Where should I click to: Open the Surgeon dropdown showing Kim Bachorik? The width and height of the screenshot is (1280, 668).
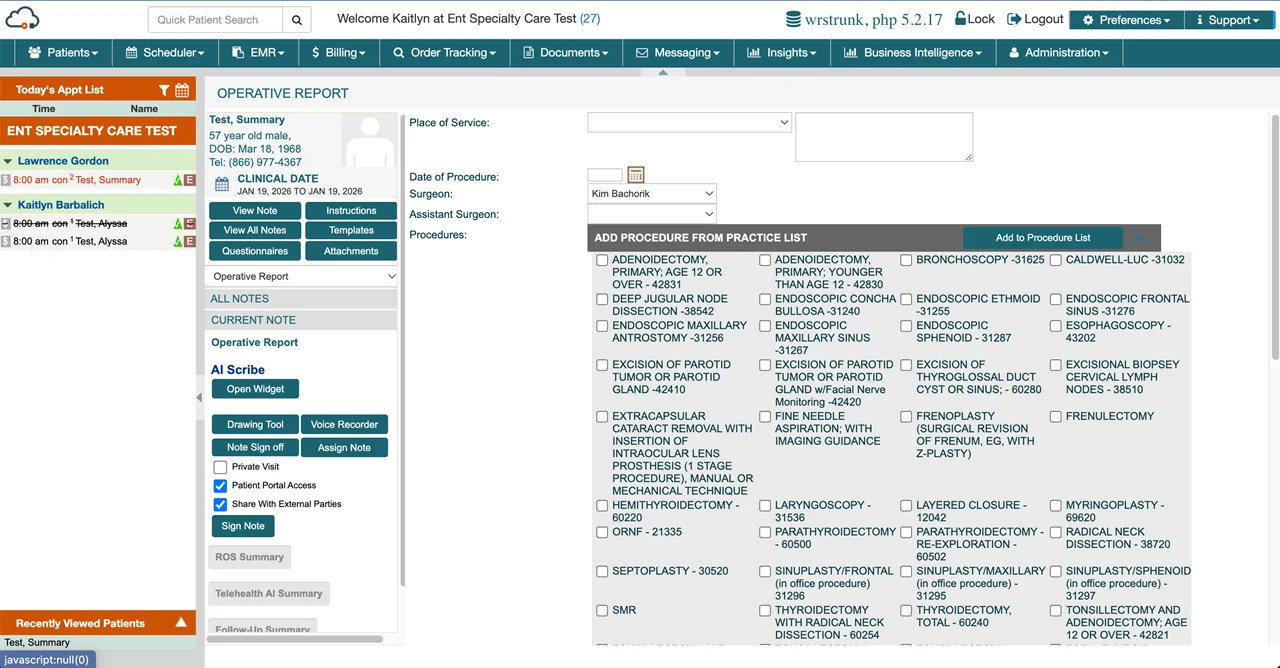651,193
